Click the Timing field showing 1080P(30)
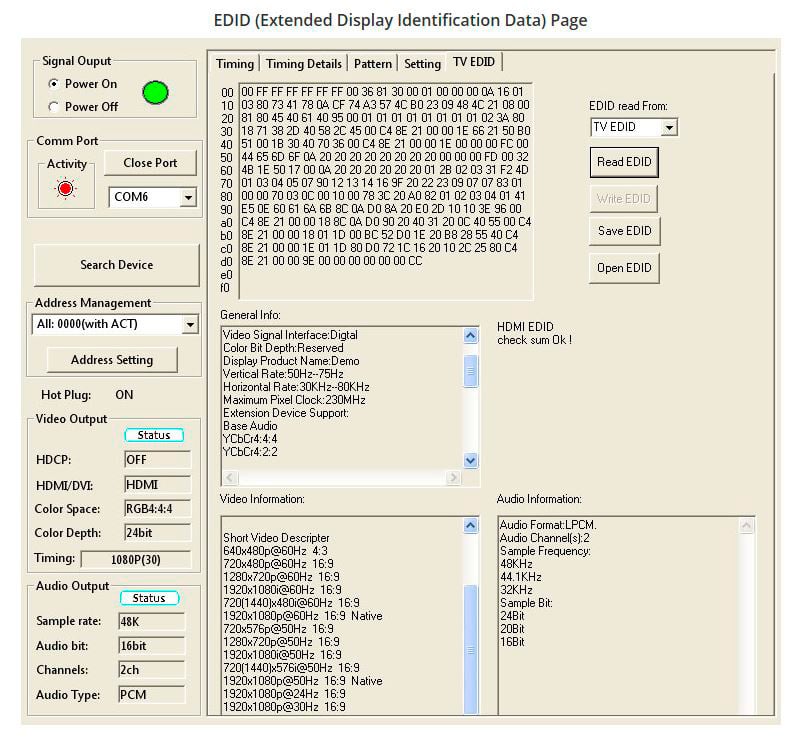 point(135,559)
